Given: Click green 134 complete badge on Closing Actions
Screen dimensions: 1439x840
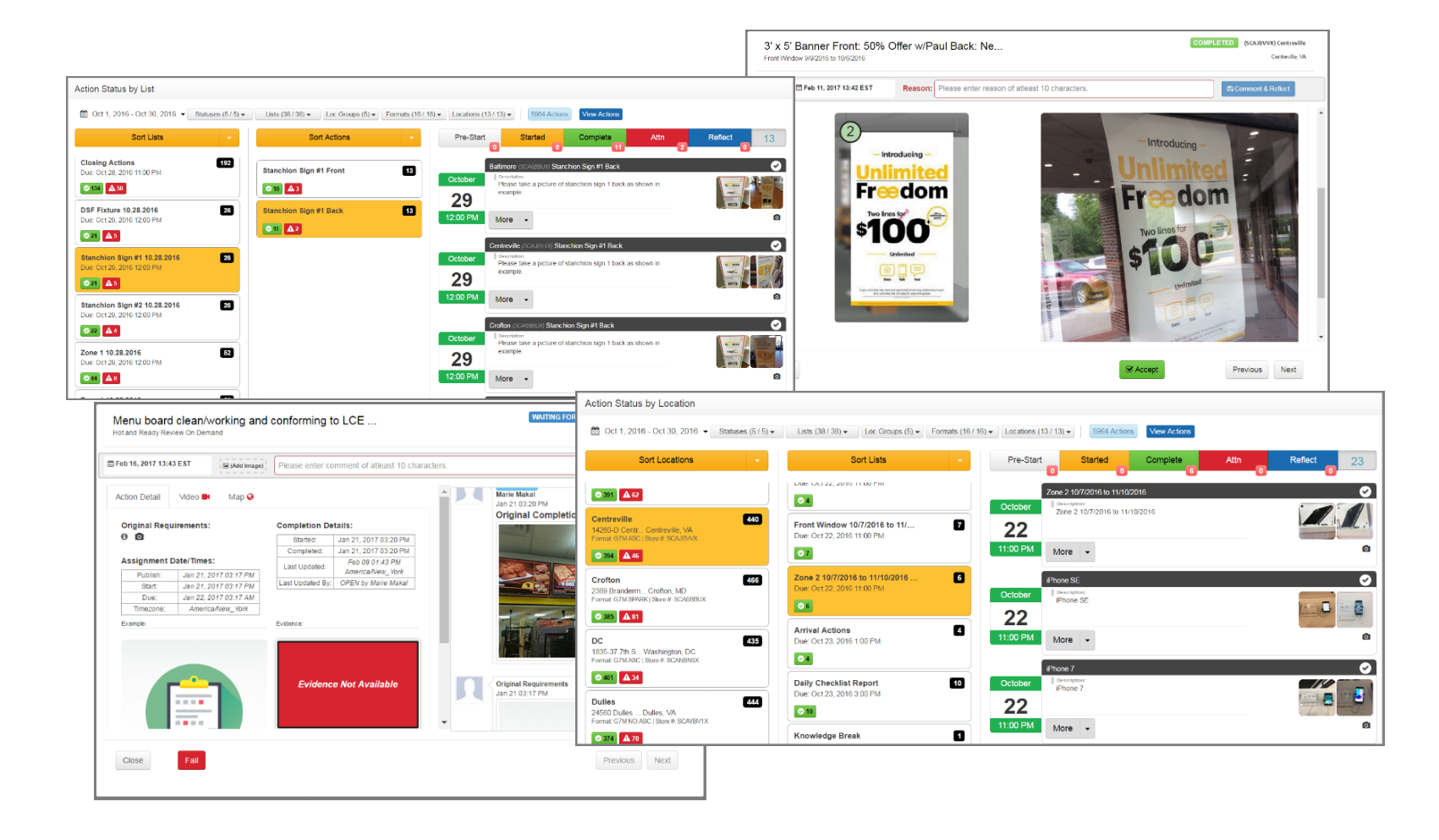Looking at the screenshot, I should coord(91,189).
